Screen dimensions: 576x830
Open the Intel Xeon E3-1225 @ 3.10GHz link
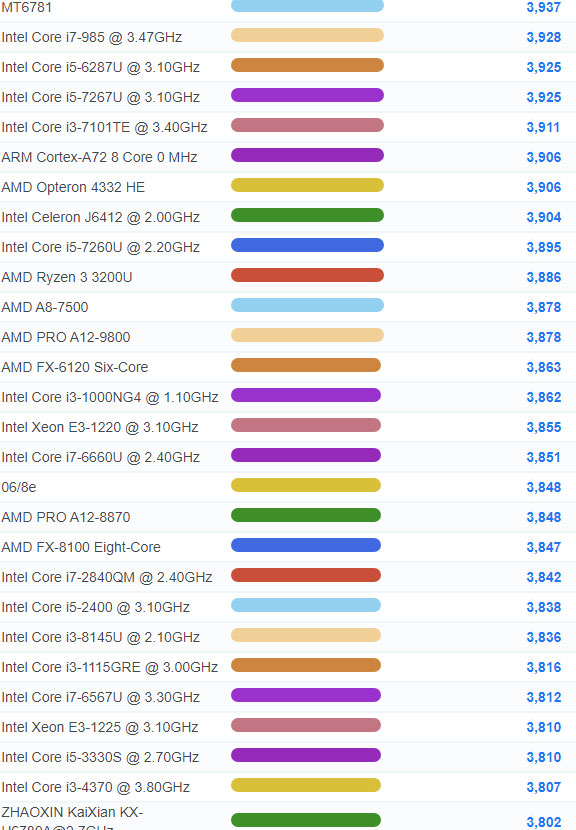[x=100, y=727]
